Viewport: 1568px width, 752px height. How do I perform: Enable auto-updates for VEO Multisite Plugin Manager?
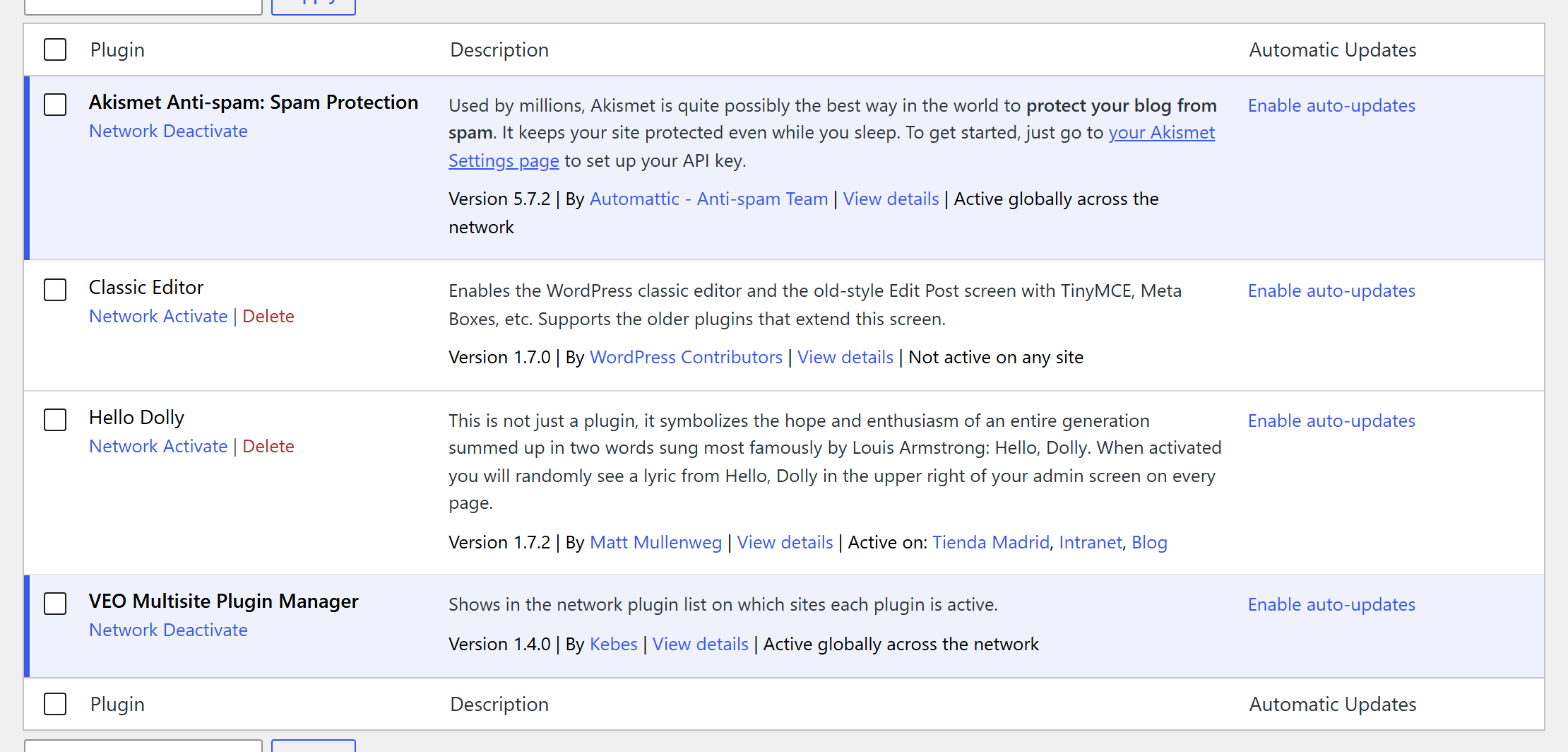1331,605
